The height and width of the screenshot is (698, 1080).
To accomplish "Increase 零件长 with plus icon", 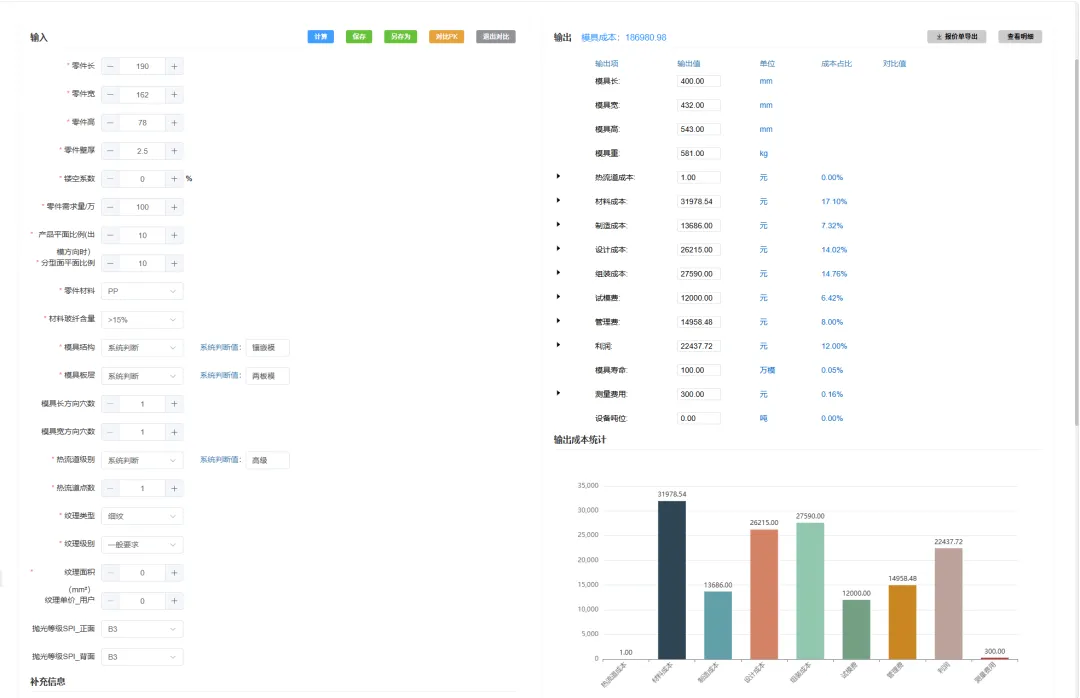I will tap(174, 66).
